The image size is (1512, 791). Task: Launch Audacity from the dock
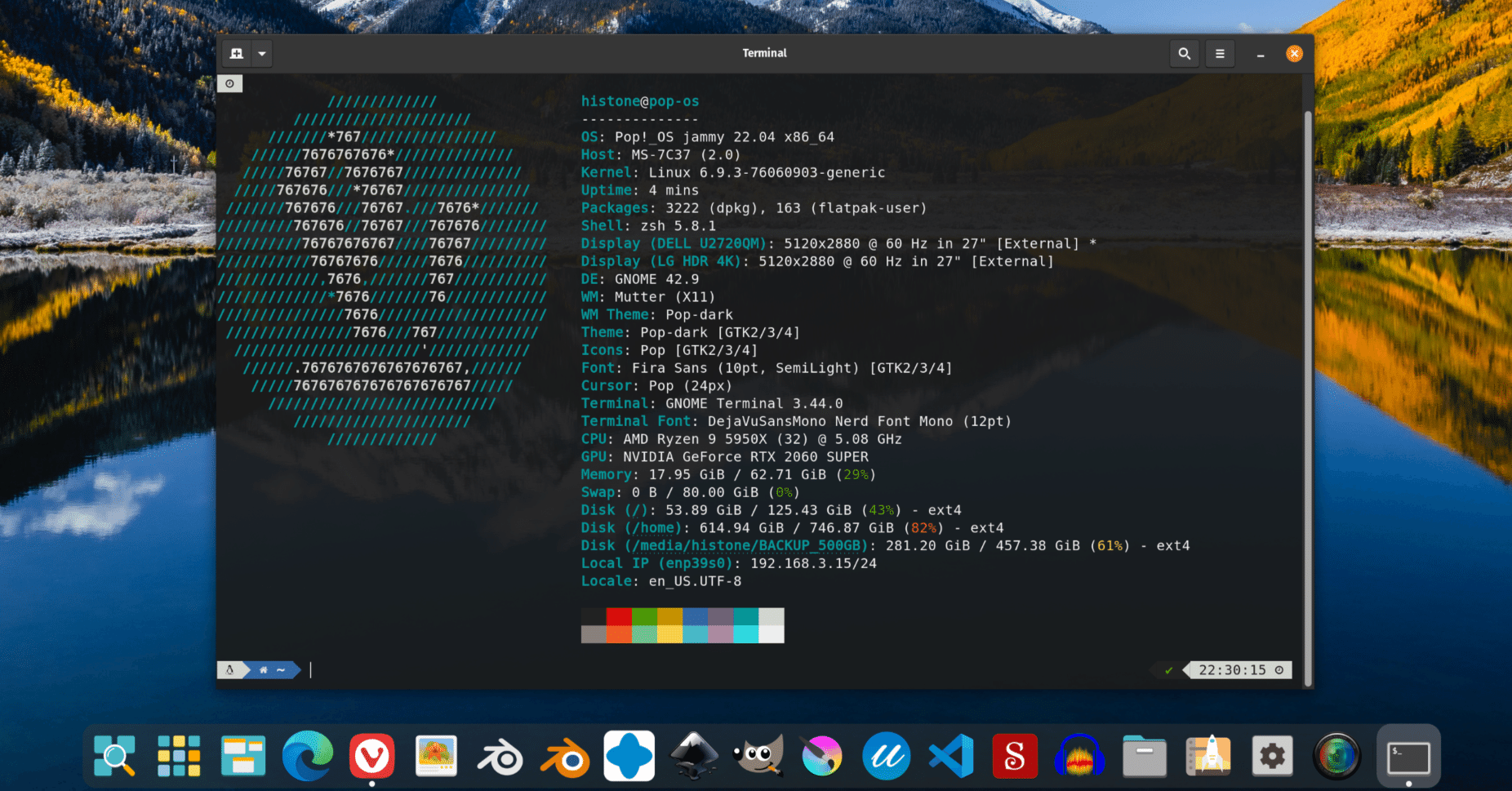pyautogui.click(x=1079, y=756)
